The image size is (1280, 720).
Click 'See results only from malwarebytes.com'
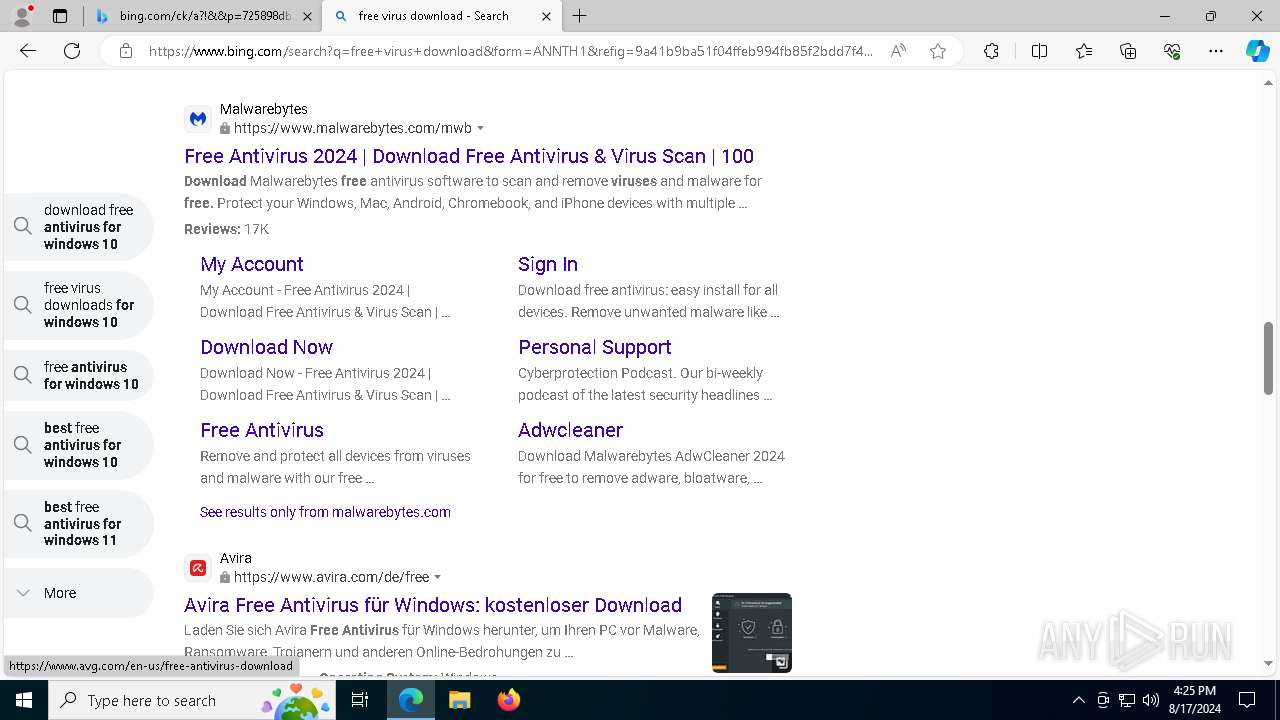(x=325, y=512)
